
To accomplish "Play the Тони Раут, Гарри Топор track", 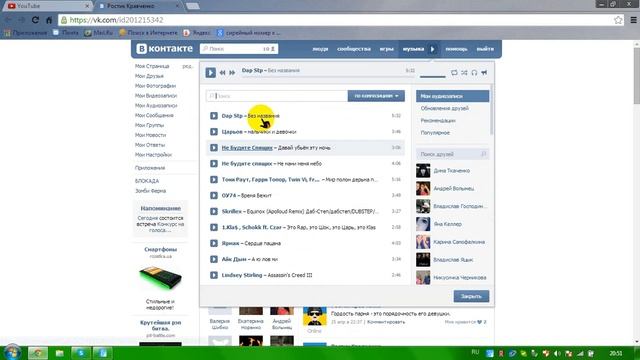I will pos(213,180).
